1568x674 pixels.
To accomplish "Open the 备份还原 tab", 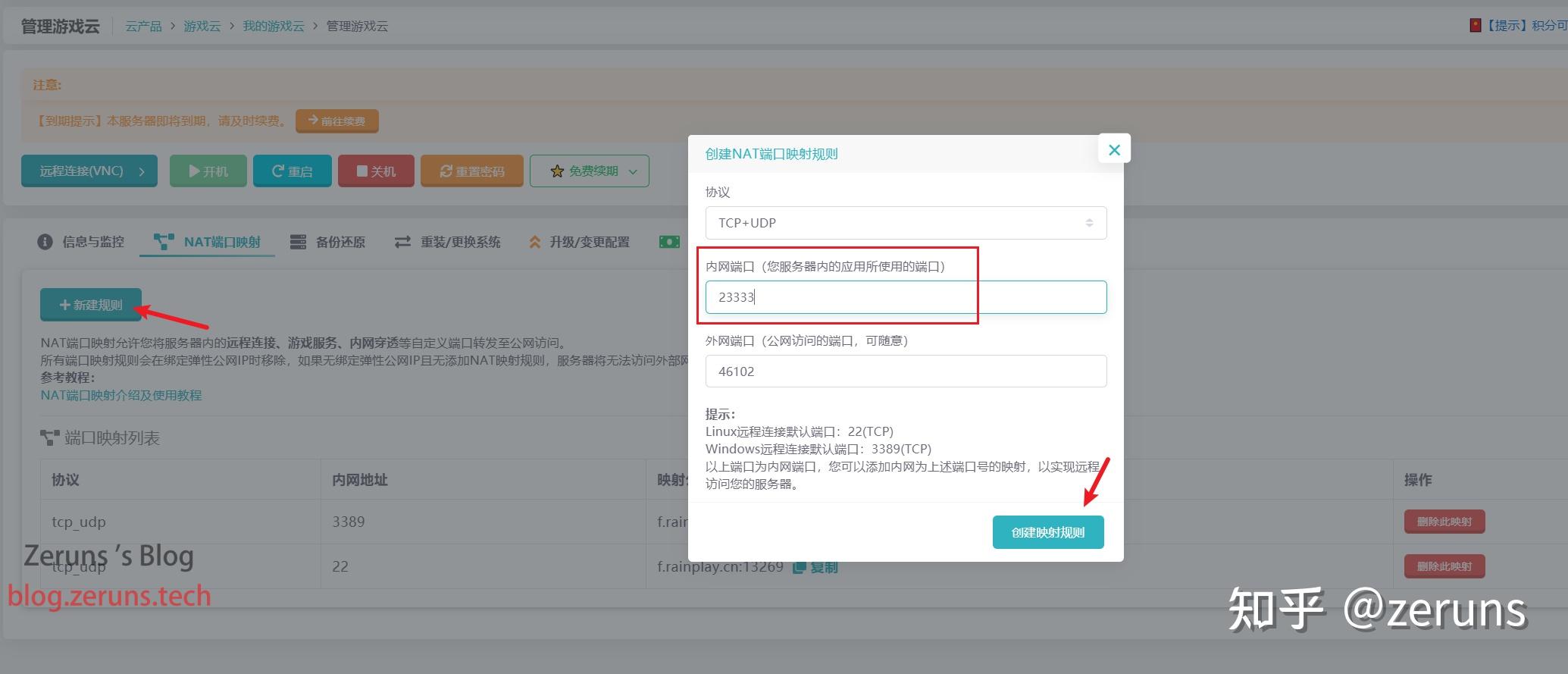I will (x=327, y=242).
